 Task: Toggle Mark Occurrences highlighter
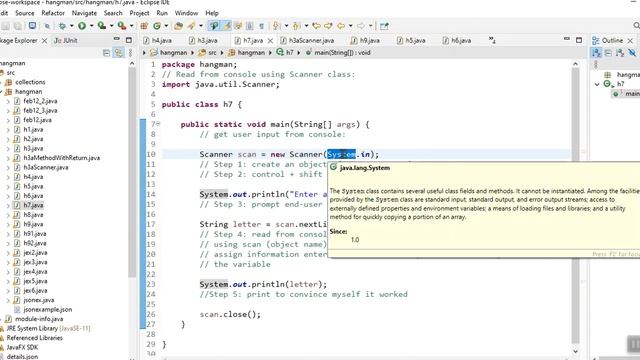pos(227,26)
